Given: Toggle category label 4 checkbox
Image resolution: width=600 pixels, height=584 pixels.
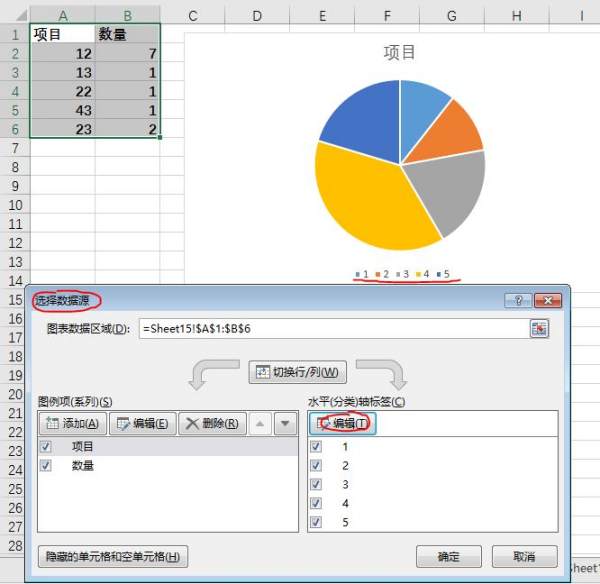Looking at the screenshot, I should click(x=316, y=503).
